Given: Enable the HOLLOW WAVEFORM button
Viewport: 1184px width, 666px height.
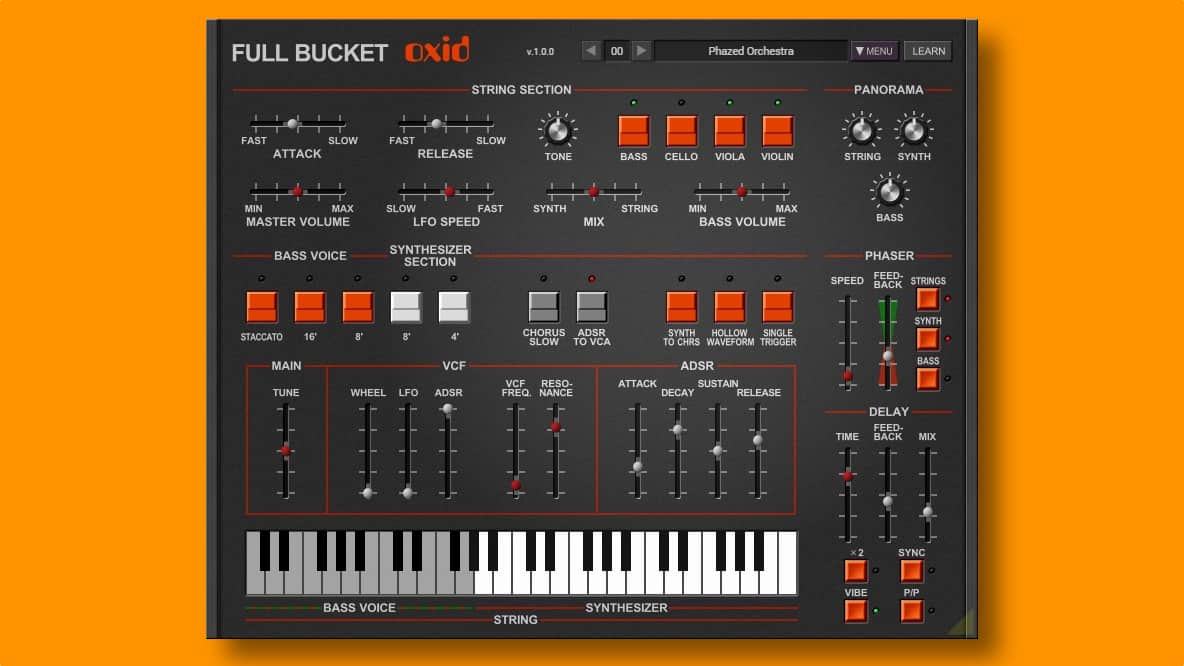Looking at the screenshot, I should pyautogui.click(x=729, y=308).
